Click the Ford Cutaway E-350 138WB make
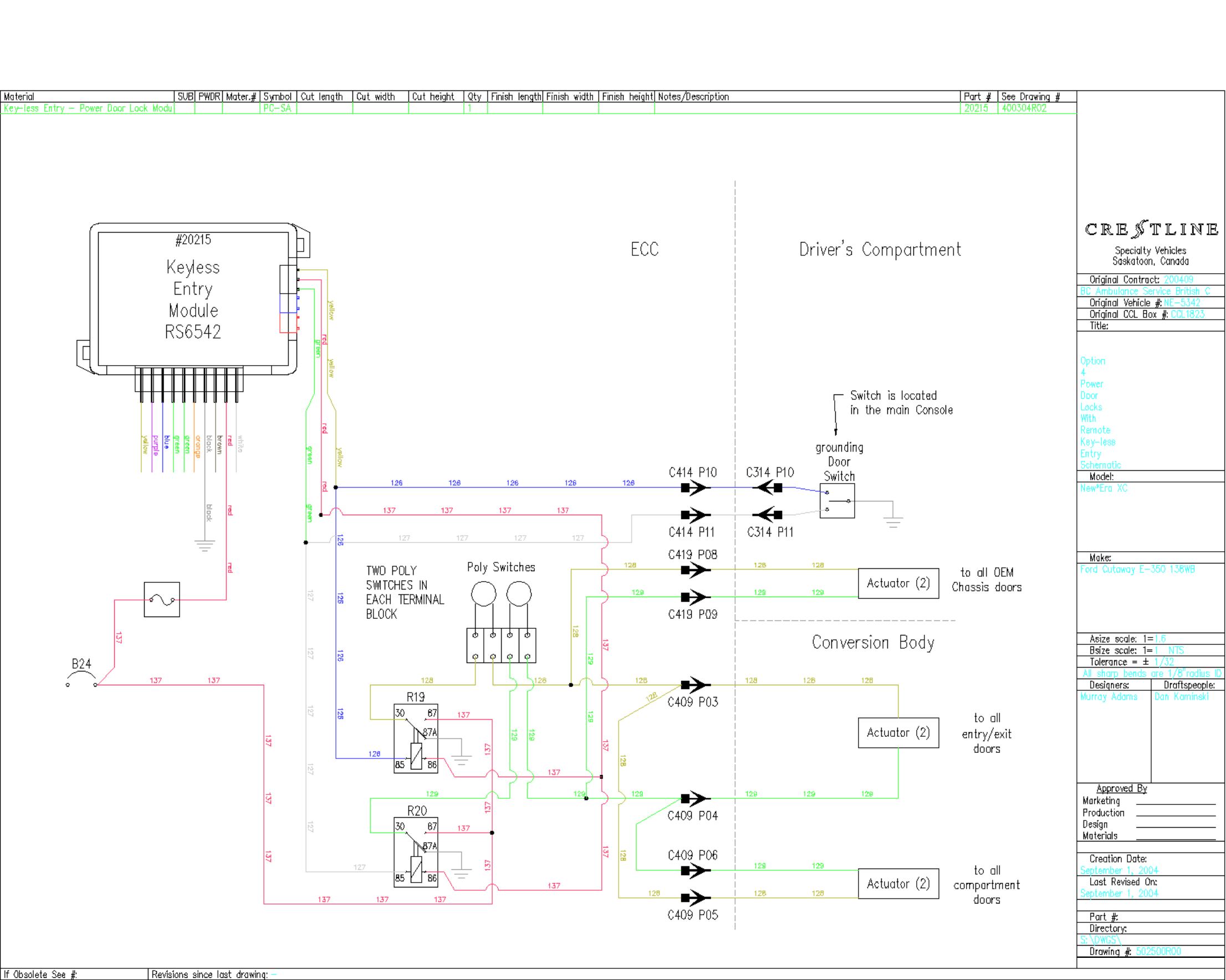 click(1137, 569)
